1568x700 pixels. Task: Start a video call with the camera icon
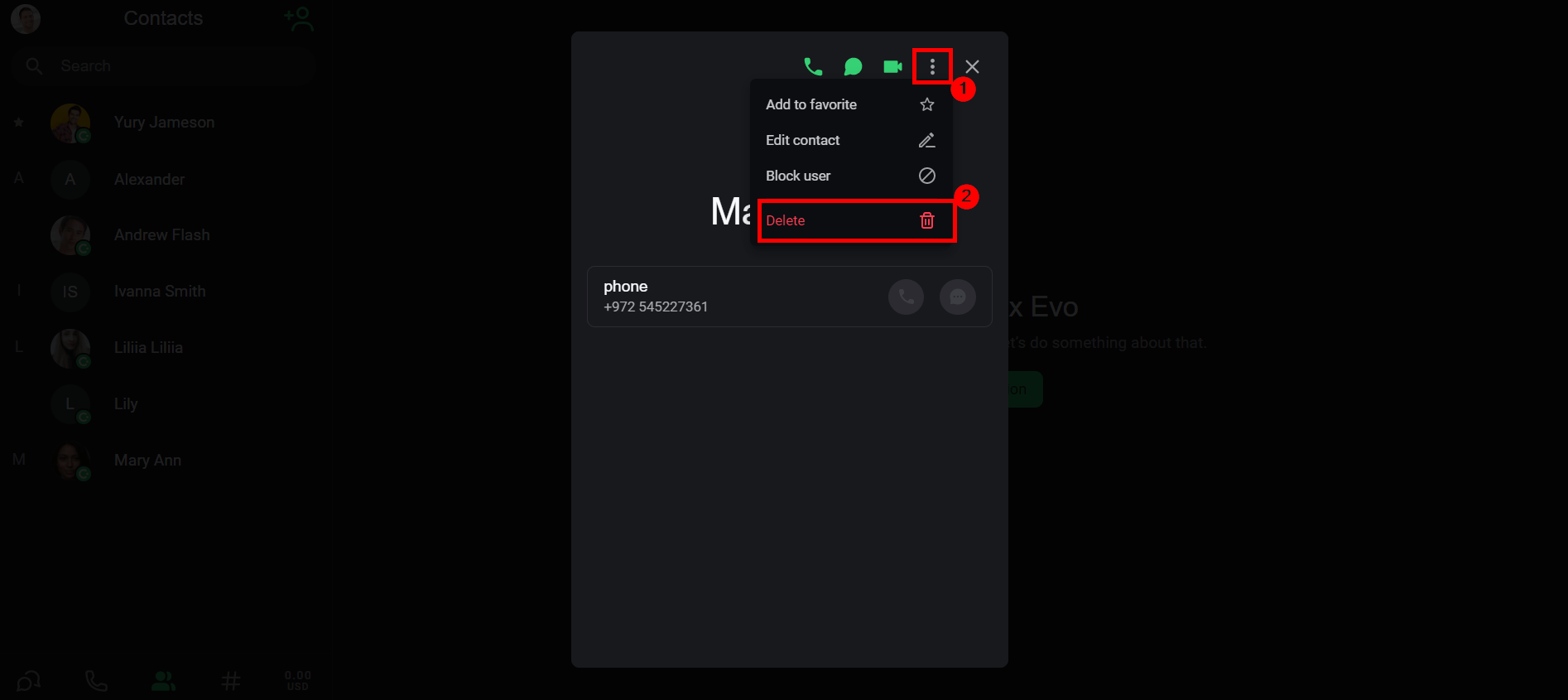pyautogui.click(x=892, y=66)
